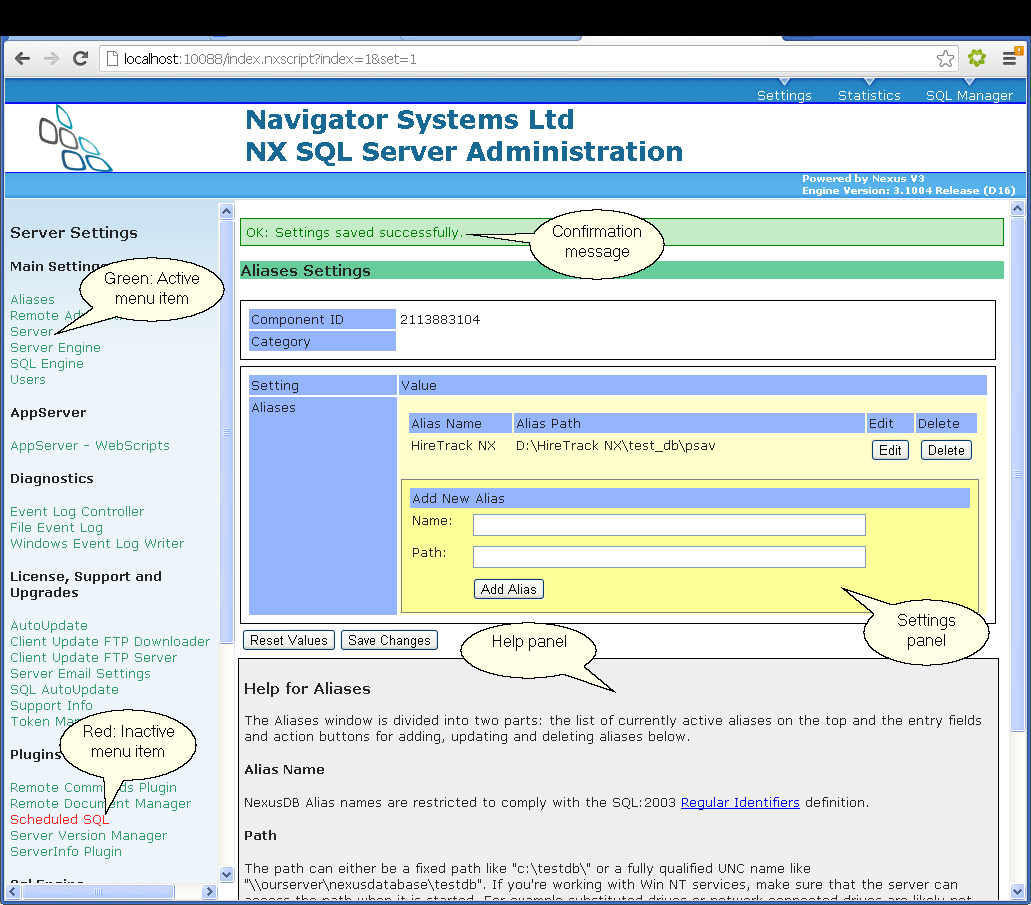The height and width of the screenshot is (905, 1031).
Task: Open the SQL Manager top menu
Action: tap(969, 95)
